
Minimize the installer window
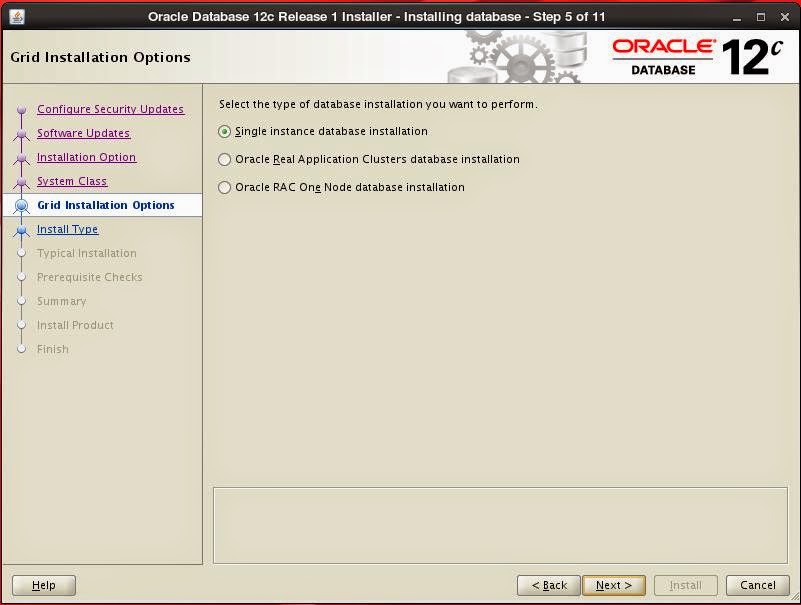tap(737, 17)
